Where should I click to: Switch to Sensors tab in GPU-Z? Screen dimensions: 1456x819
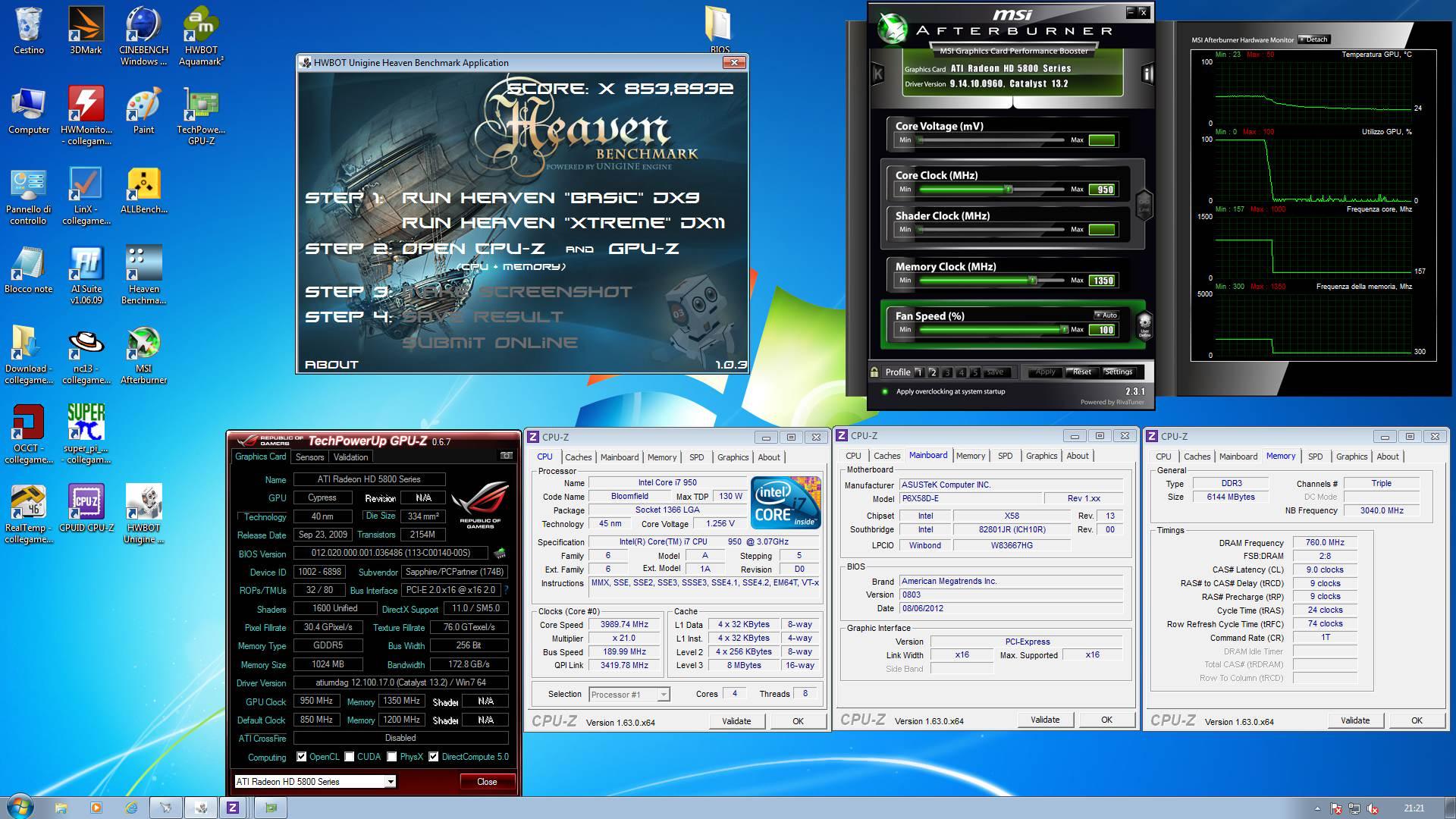coord(309,457)
